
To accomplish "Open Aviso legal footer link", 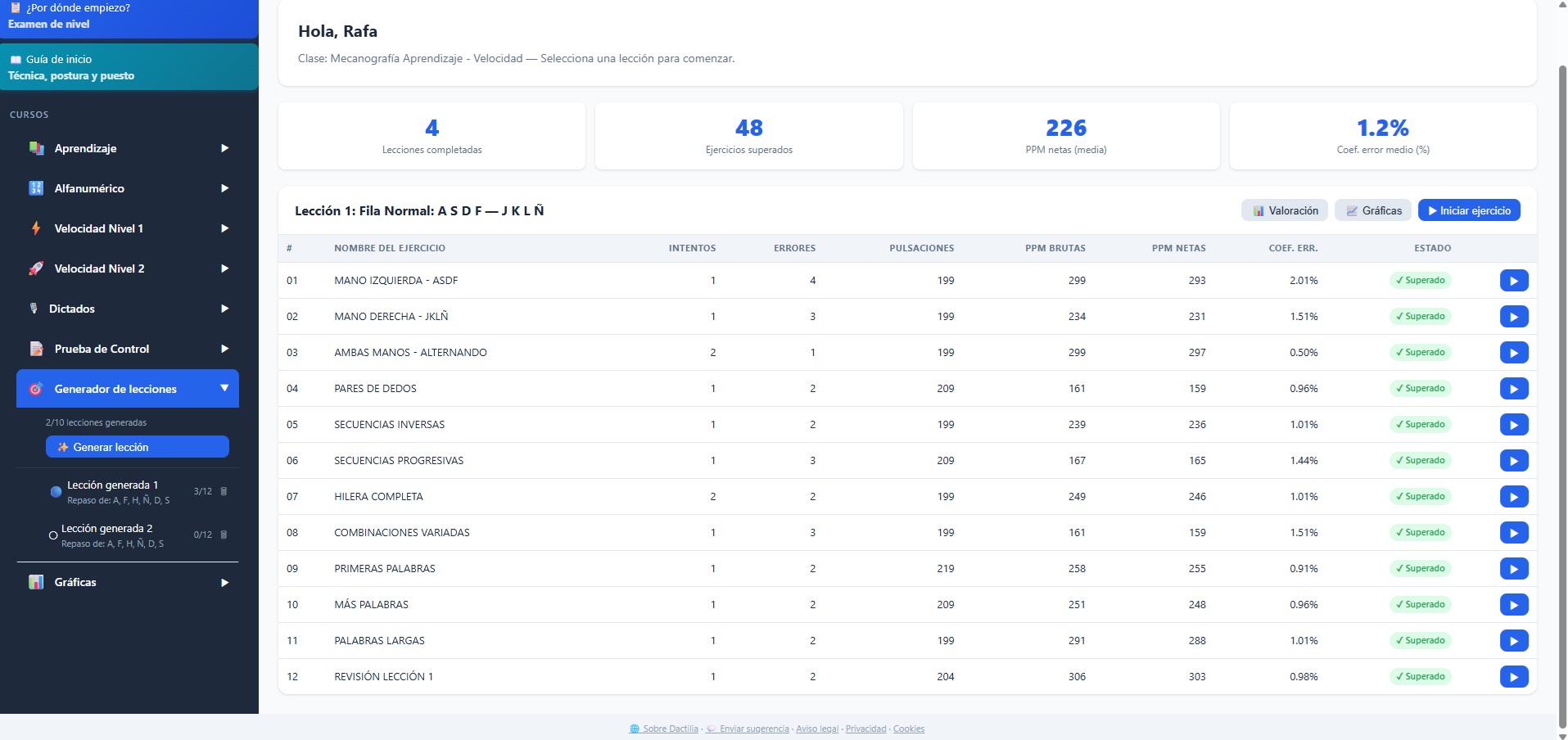I will pos(817,729).
